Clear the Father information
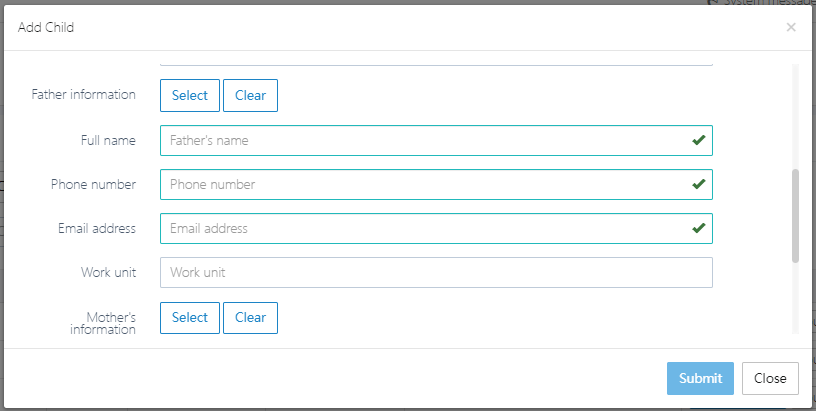This screenshot has width=816, height=411. click(x=250, y=95)
